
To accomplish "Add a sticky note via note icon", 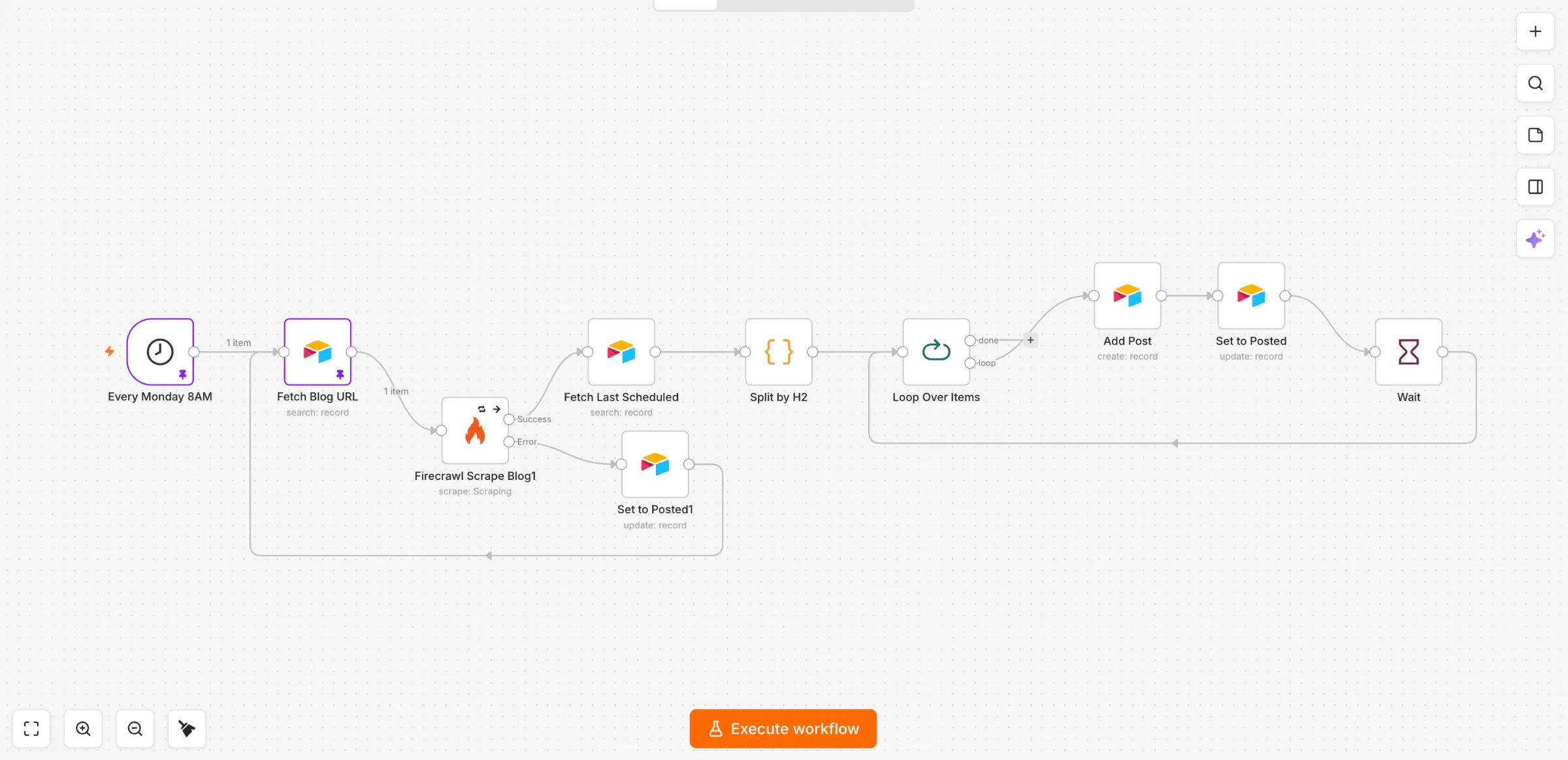I will tap(1535, 135).
